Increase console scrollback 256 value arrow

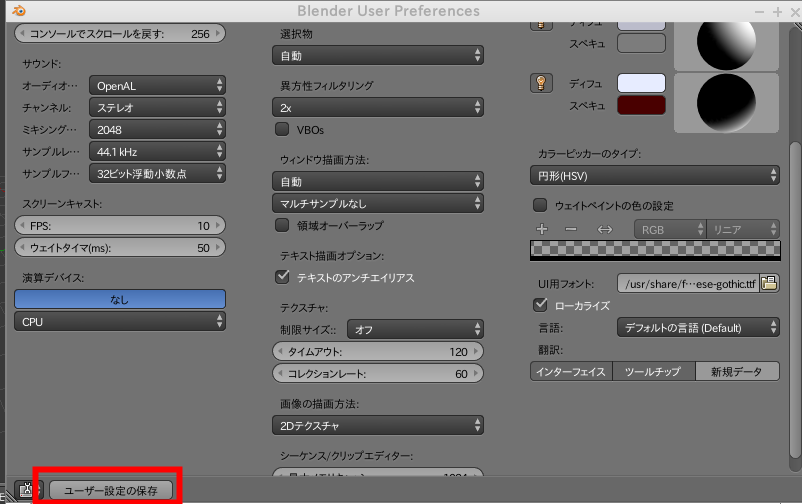point(218,34)
